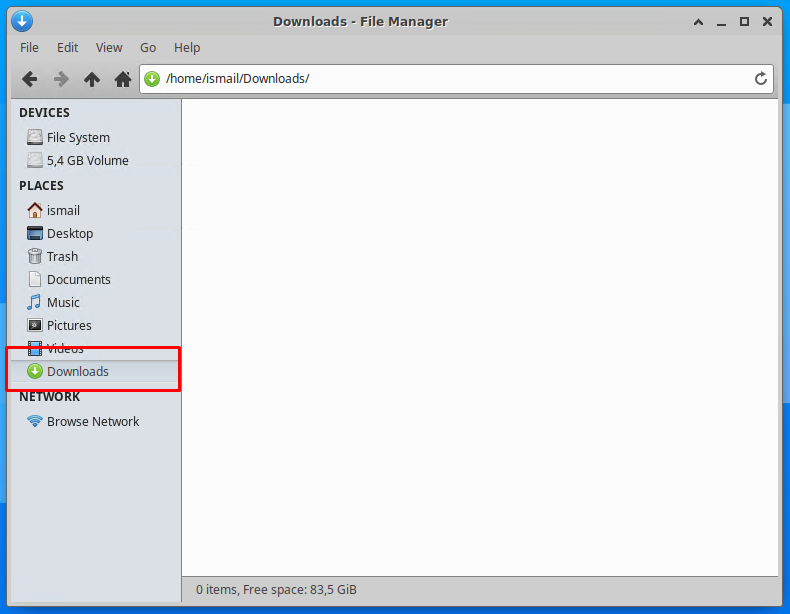Screen dimensions: 790x614
Task: Open Trash label in Places
Action: pos(62,256)
